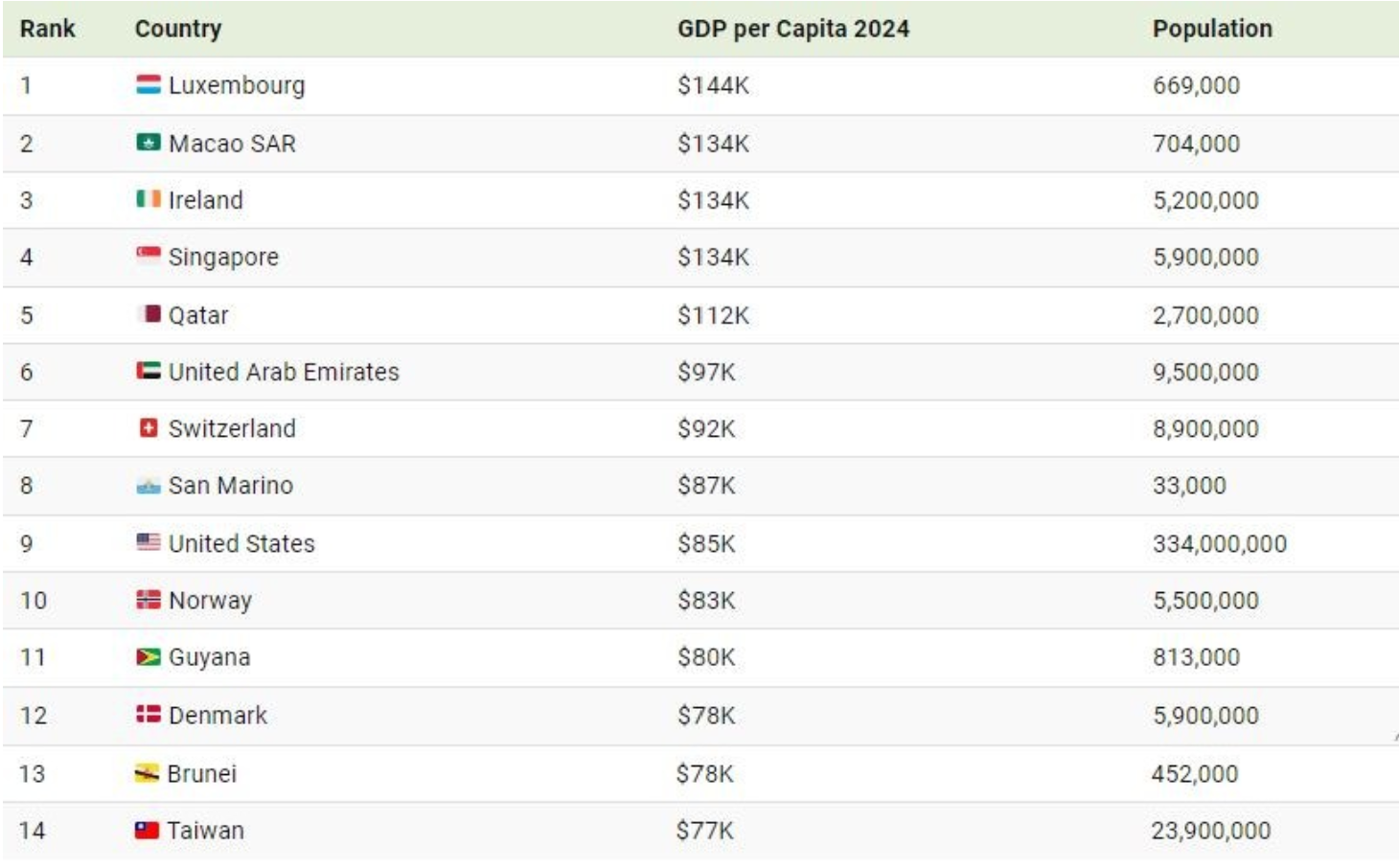Click the Guyana flag icon
This screenshot has width=1399, height=868.
tap(148, 657)
